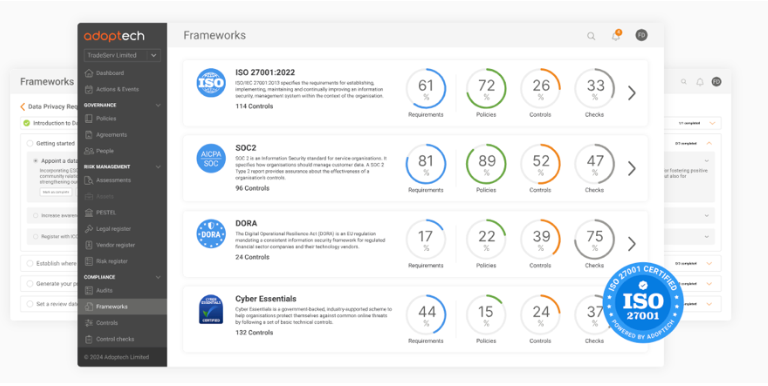This screenshot has height=386, width=768.
Task: Open search with the magnifier icon
Action: pos(591,36)
